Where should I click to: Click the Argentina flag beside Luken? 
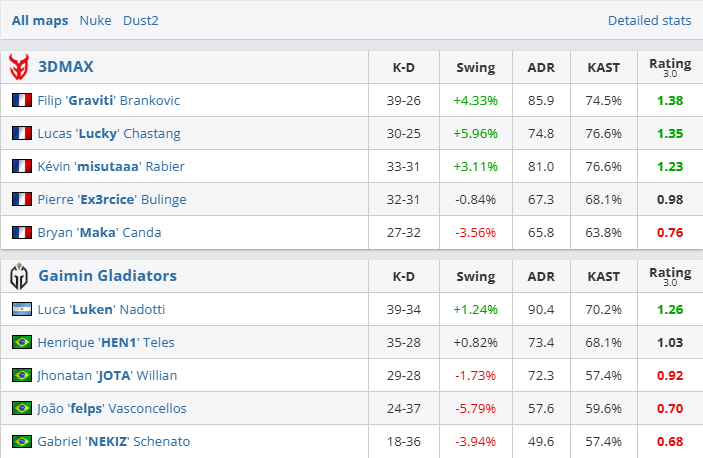coord(21,310)
